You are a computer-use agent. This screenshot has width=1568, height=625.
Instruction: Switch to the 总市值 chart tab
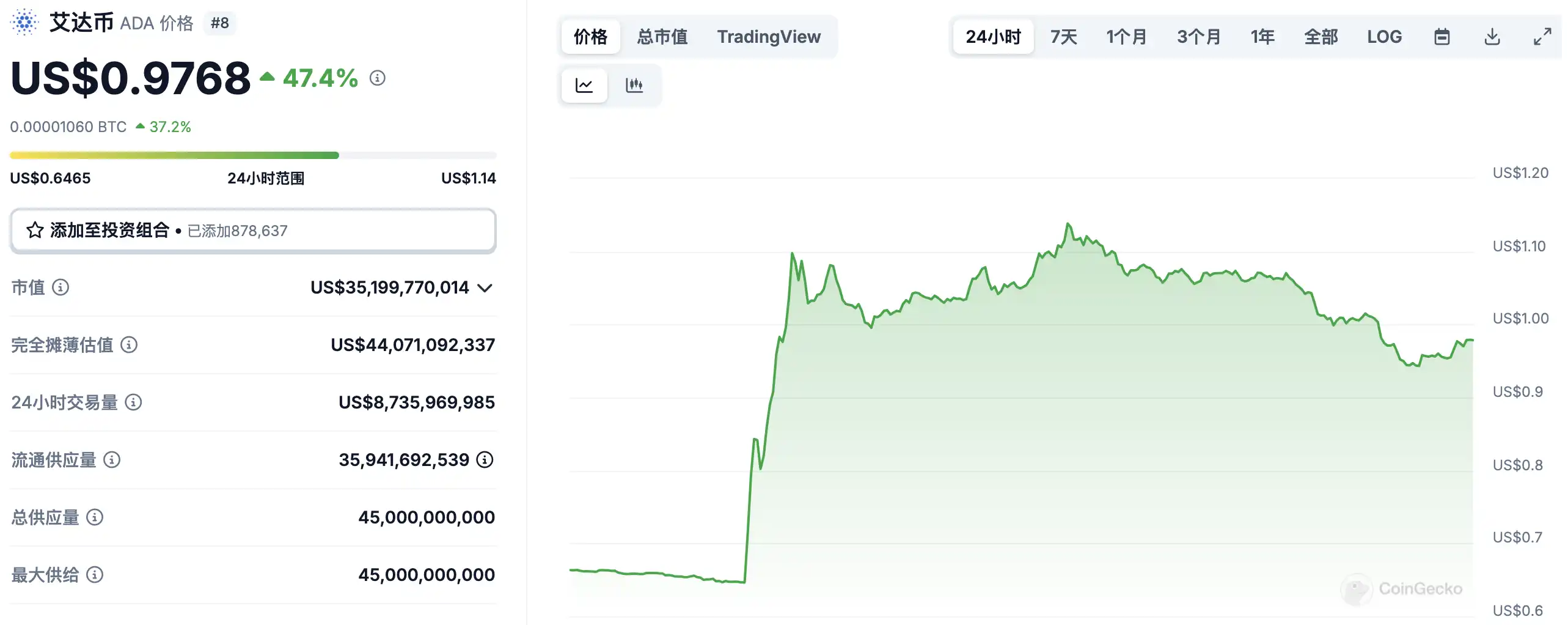(662, 37)
